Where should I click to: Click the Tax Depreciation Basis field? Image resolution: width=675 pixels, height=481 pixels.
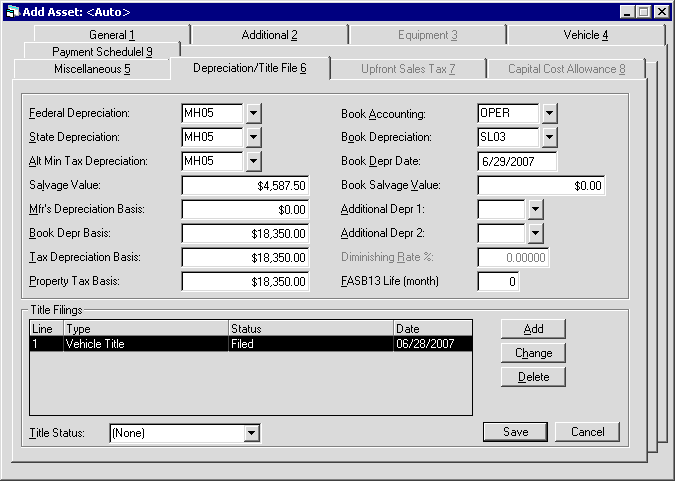coord(245,258)
